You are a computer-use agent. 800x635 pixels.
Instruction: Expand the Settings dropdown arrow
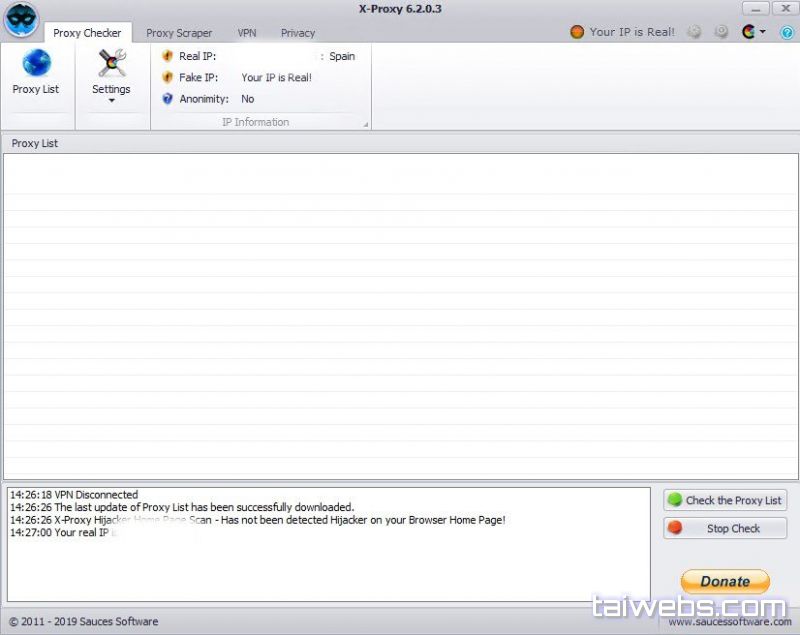(111, 101)
